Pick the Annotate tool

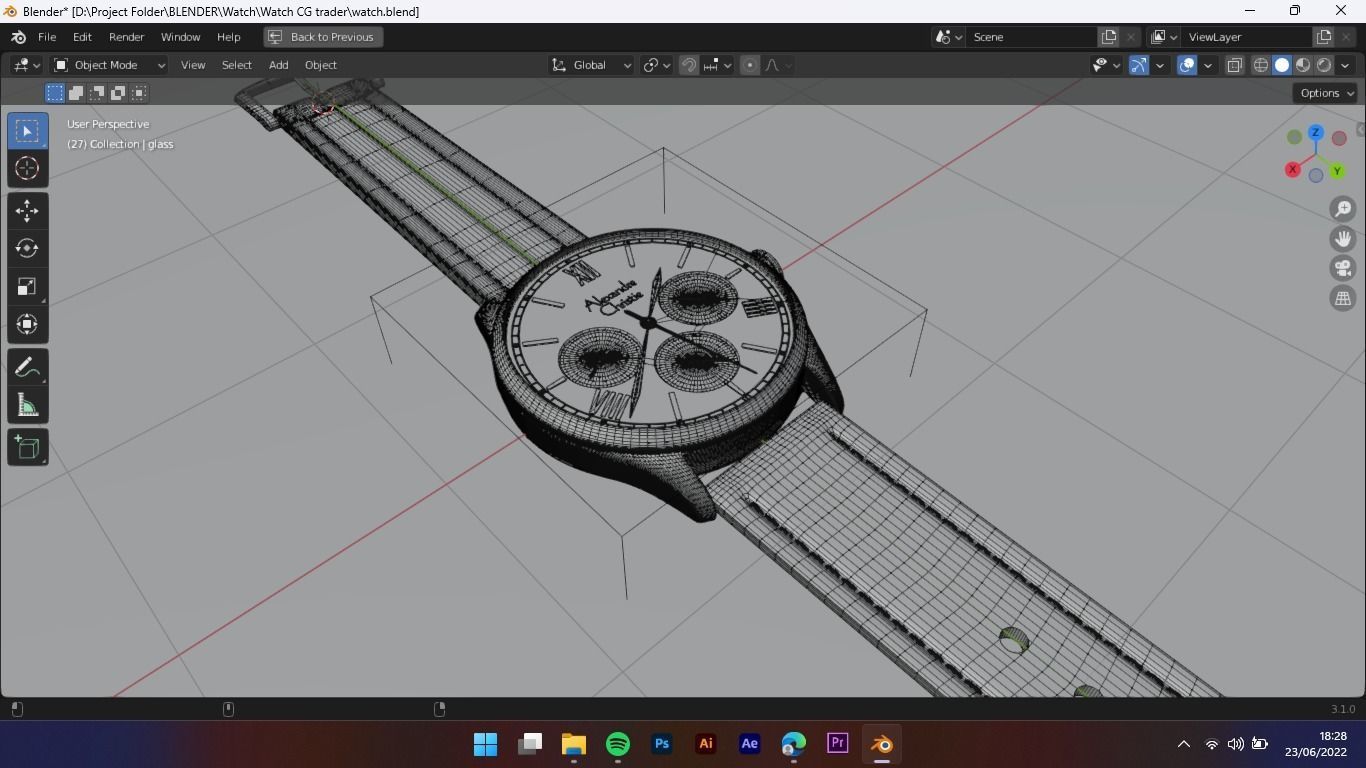tap(27, 367)
